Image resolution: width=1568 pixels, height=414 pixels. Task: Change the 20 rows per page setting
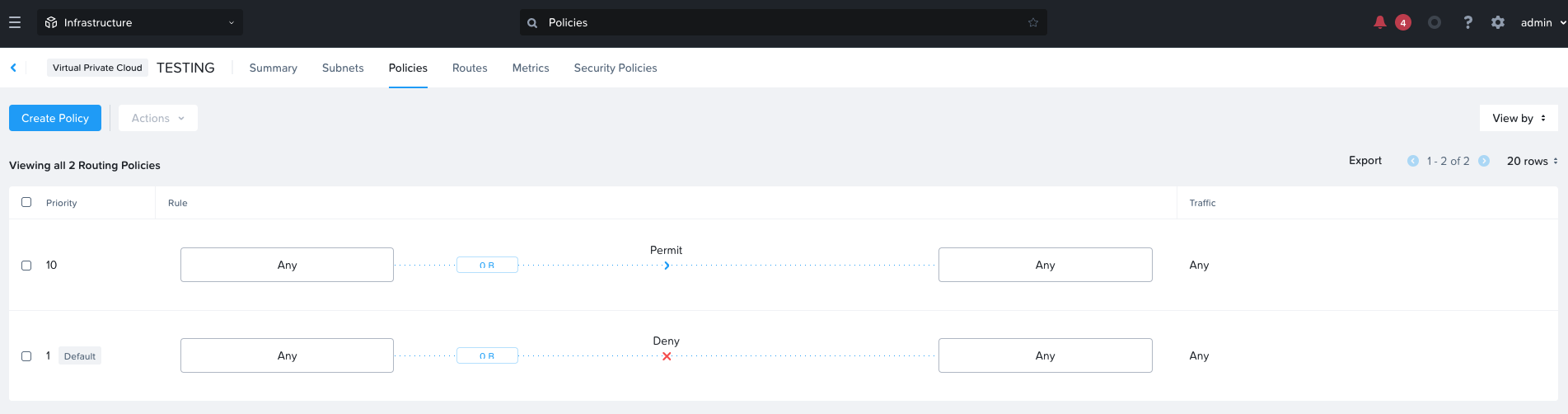pyautogui.click(x=1532, y=161)
